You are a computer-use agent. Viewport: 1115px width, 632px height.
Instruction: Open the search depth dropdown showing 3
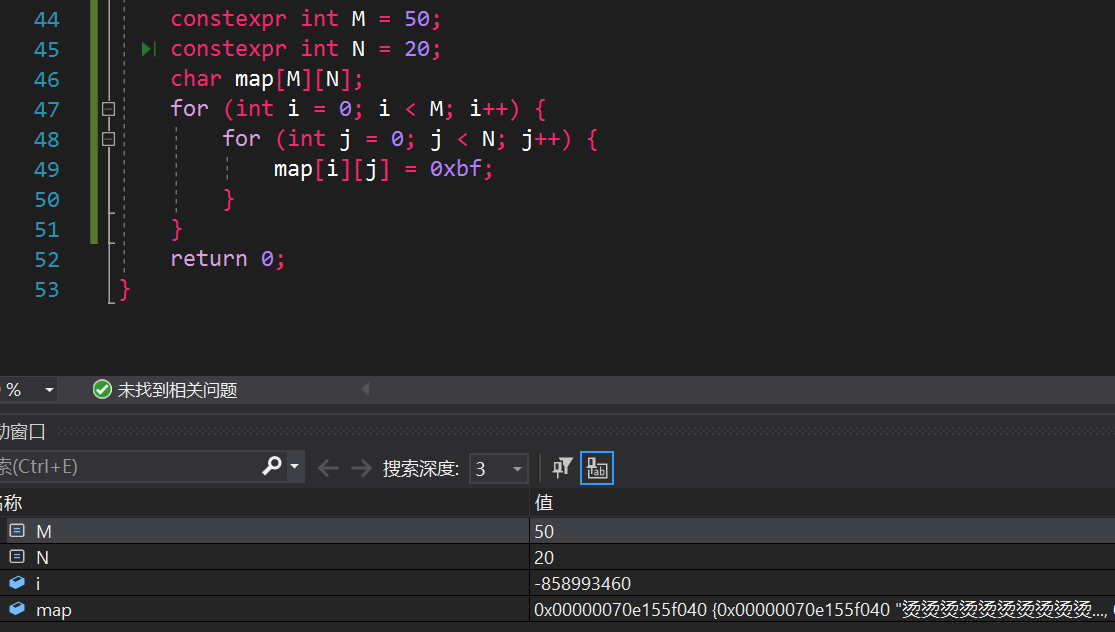498,468
